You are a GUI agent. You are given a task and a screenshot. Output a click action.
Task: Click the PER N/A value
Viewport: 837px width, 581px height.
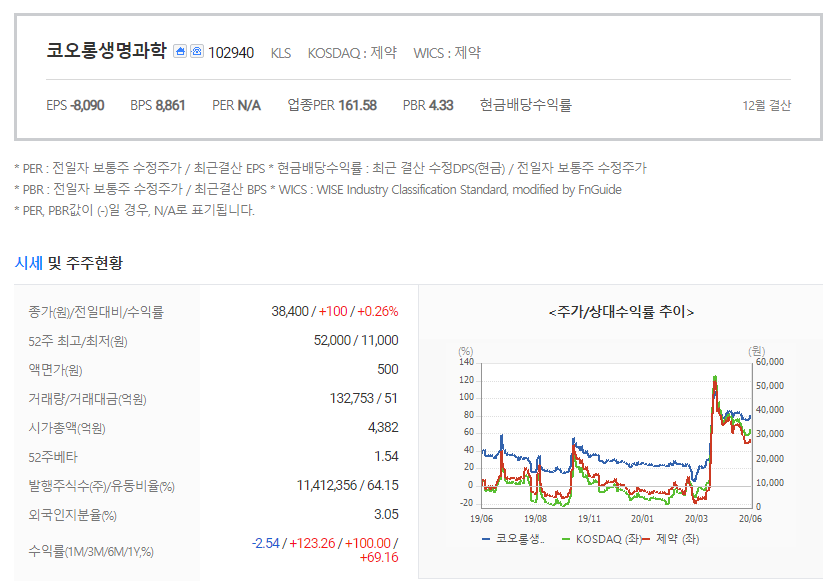pyautogui.click(x=249, y=105)
